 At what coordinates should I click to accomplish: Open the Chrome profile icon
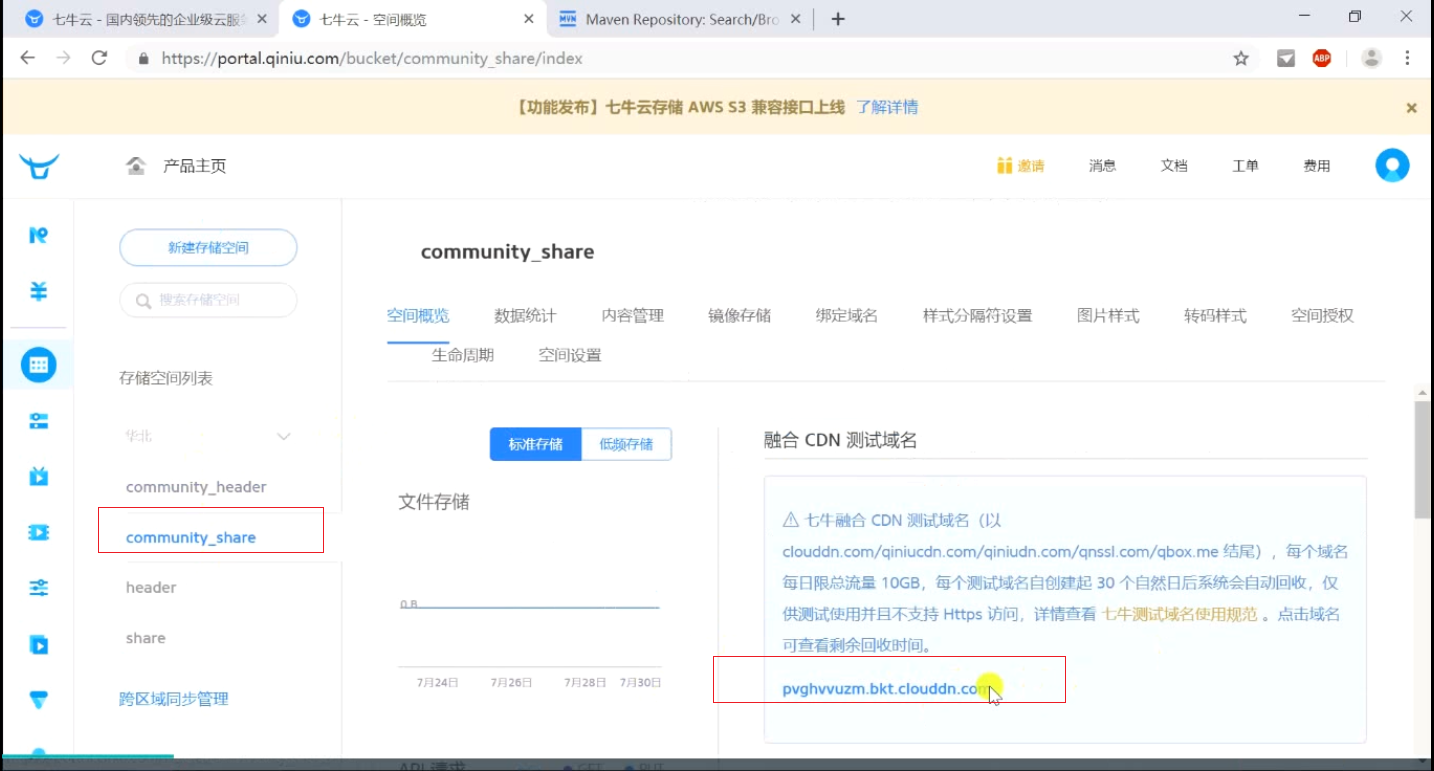tap(1371, 58)
